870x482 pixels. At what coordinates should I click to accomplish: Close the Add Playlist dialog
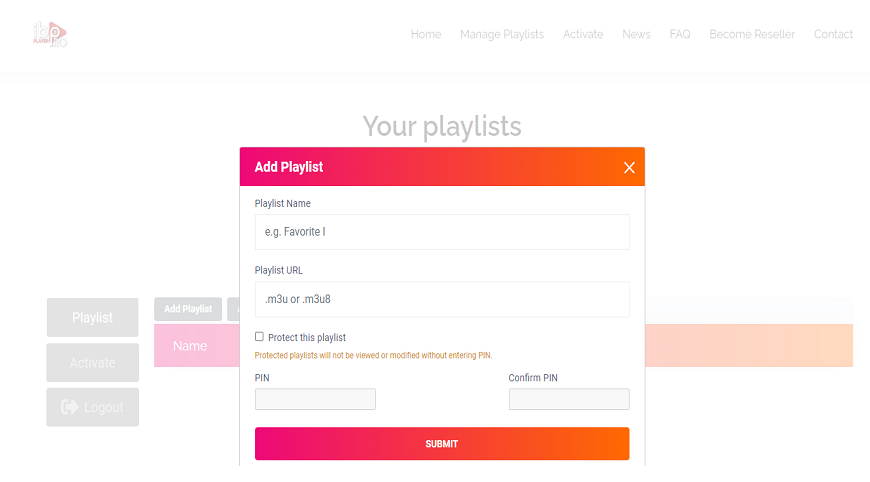point(629,168)
